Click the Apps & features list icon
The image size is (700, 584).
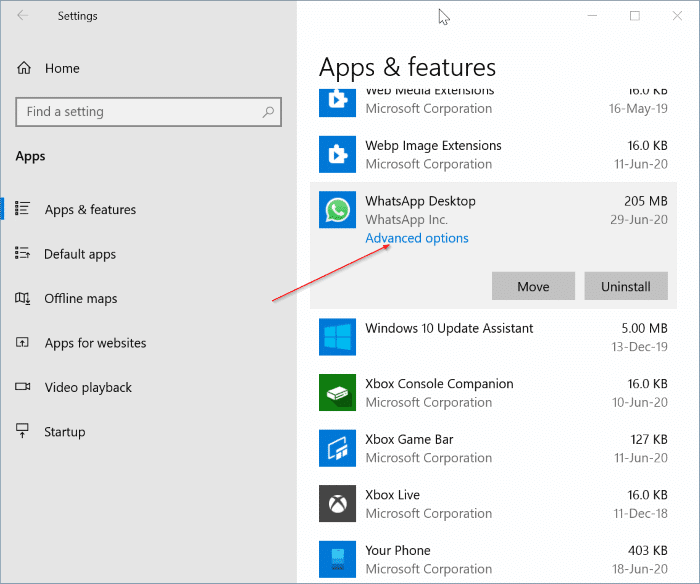(22, 209)
